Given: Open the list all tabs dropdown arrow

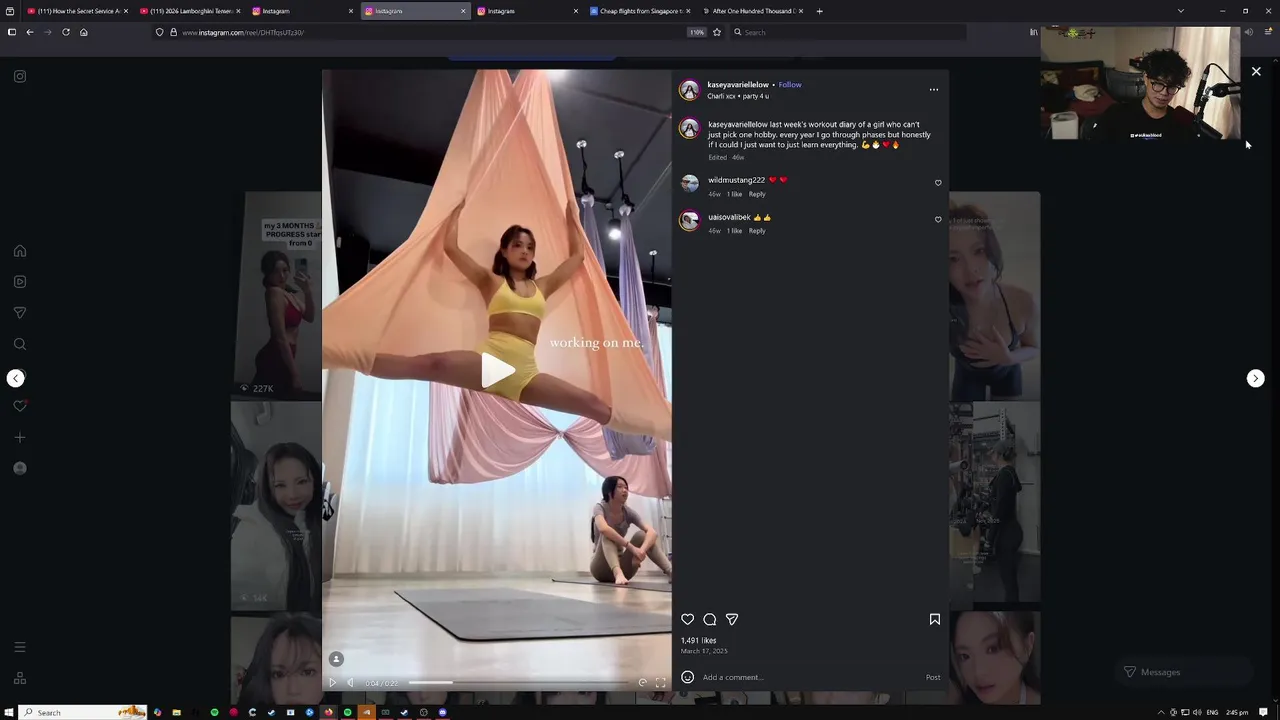Looking at the screenshot, I should tap(1180, 11).
